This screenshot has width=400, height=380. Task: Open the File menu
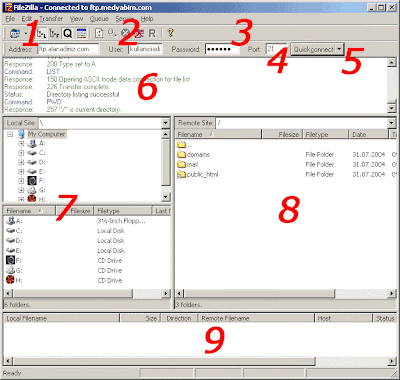(x=10, y=19)
